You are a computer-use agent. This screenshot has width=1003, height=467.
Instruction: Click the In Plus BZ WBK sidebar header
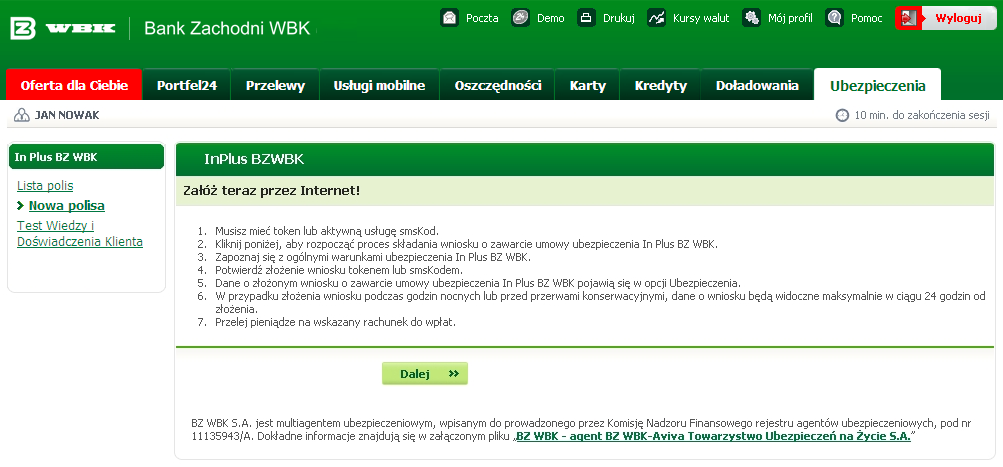[x=86, y=157]
